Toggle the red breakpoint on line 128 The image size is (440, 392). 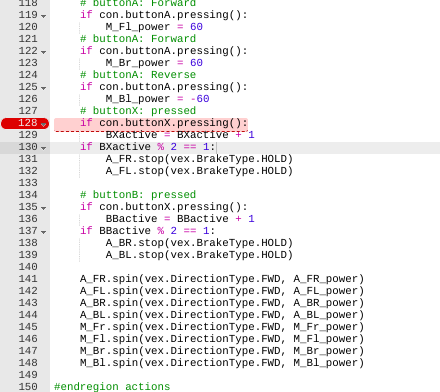[25, 123]
